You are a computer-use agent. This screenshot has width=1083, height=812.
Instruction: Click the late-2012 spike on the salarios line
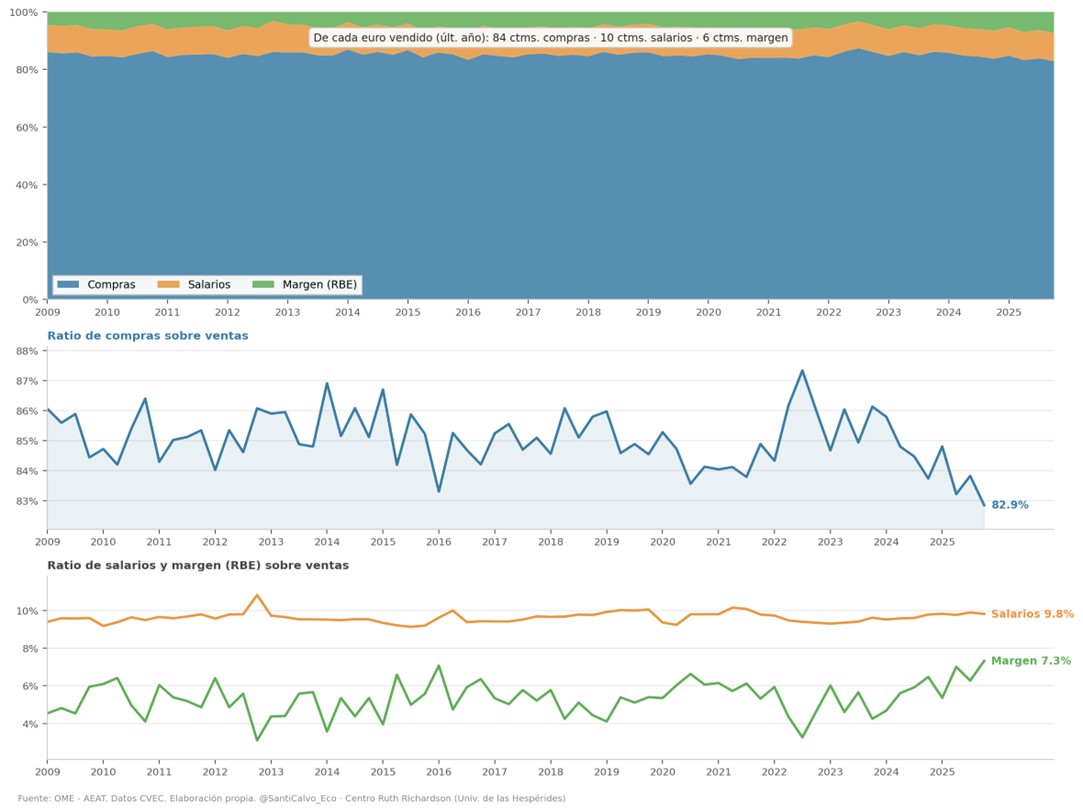[257, 595]
